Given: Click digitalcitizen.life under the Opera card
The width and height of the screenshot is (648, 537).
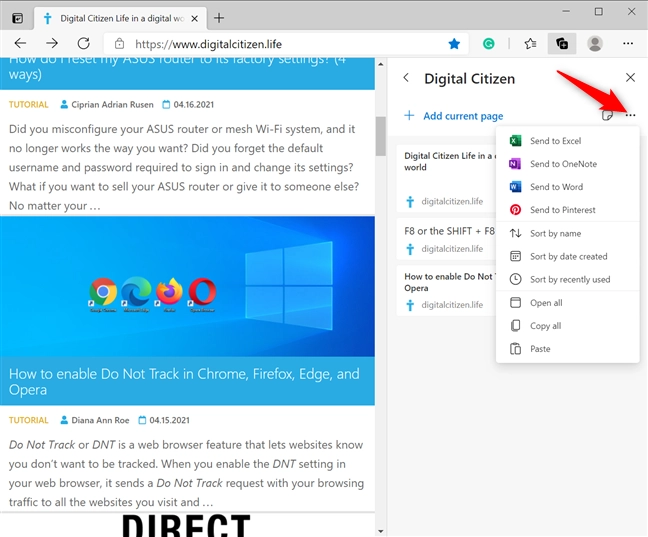Looking at the screenshot, I should point(452,305).
